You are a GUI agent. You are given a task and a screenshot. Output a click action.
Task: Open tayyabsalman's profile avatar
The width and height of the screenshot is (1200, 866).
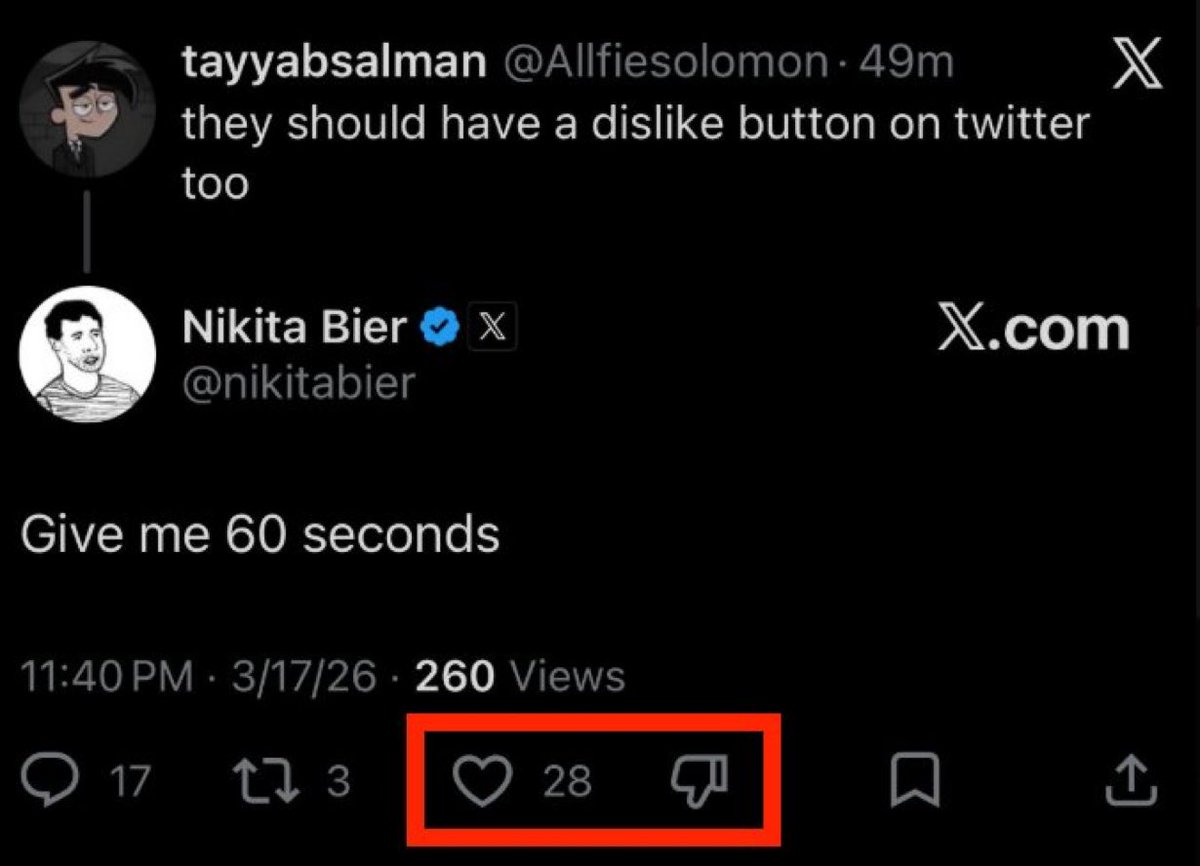tap(87, 108)
